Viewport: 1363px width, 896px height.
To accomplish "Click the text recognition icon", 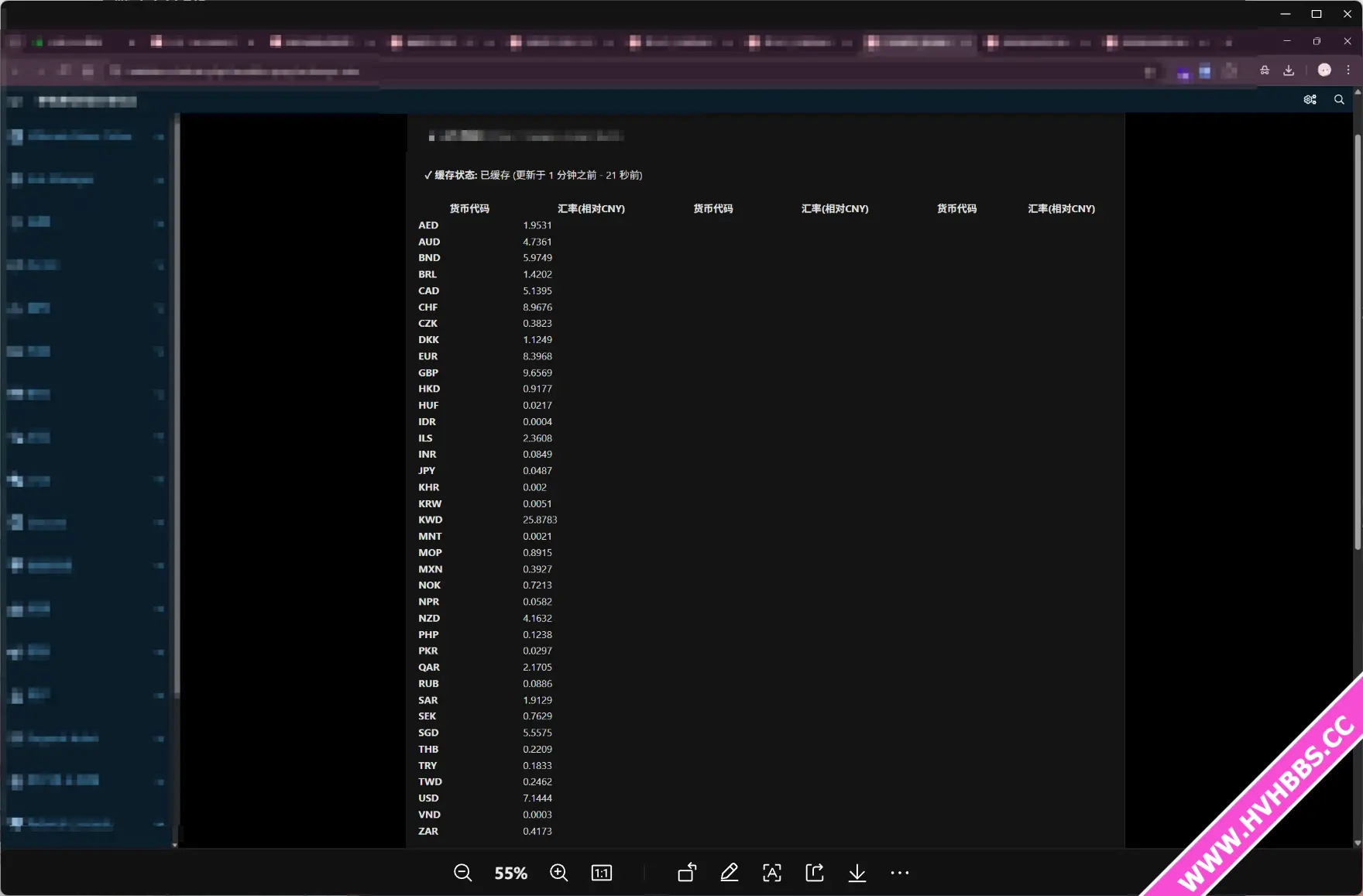I will (772, 873).
